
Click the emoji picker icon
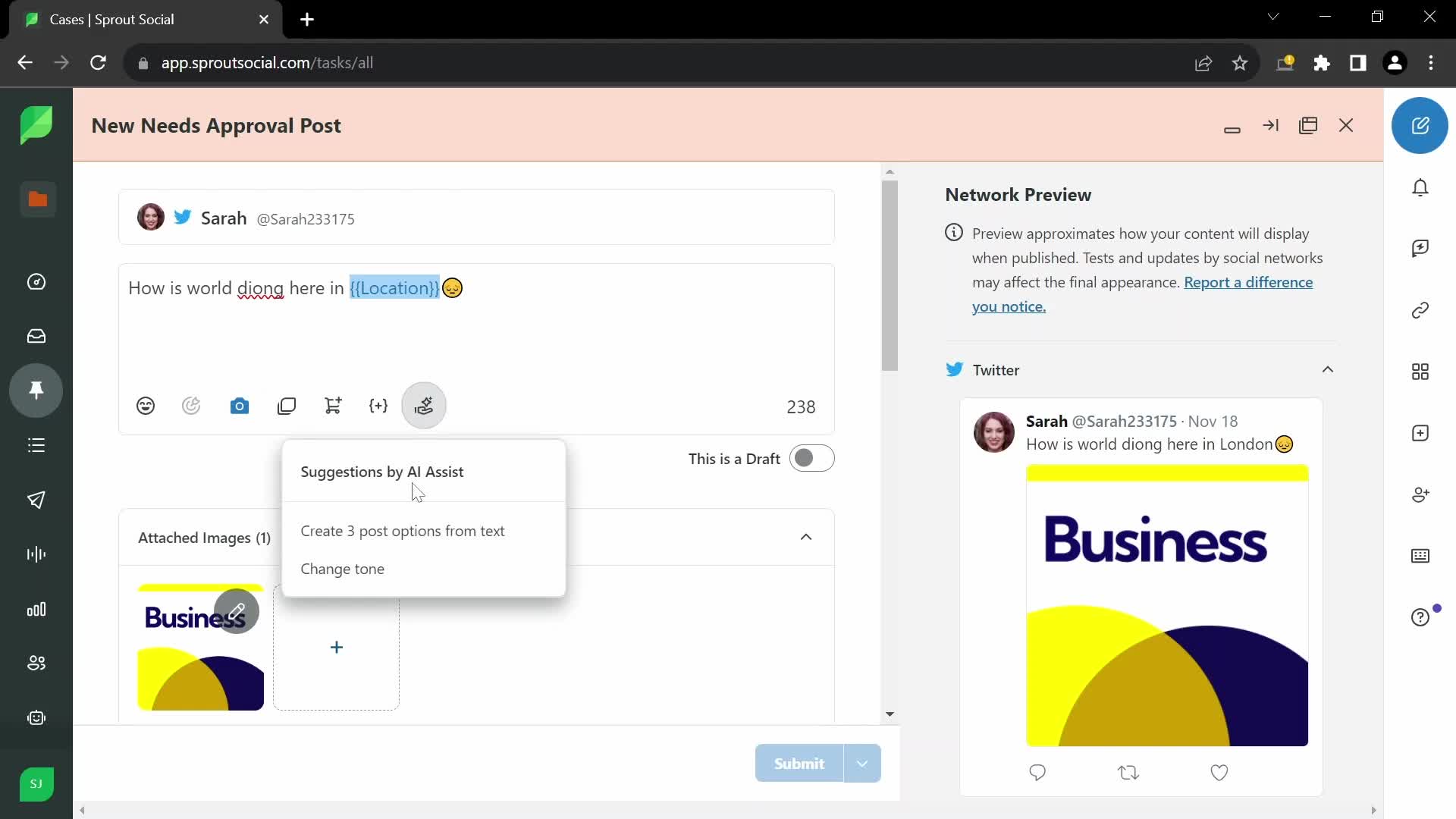pos(146,406)
